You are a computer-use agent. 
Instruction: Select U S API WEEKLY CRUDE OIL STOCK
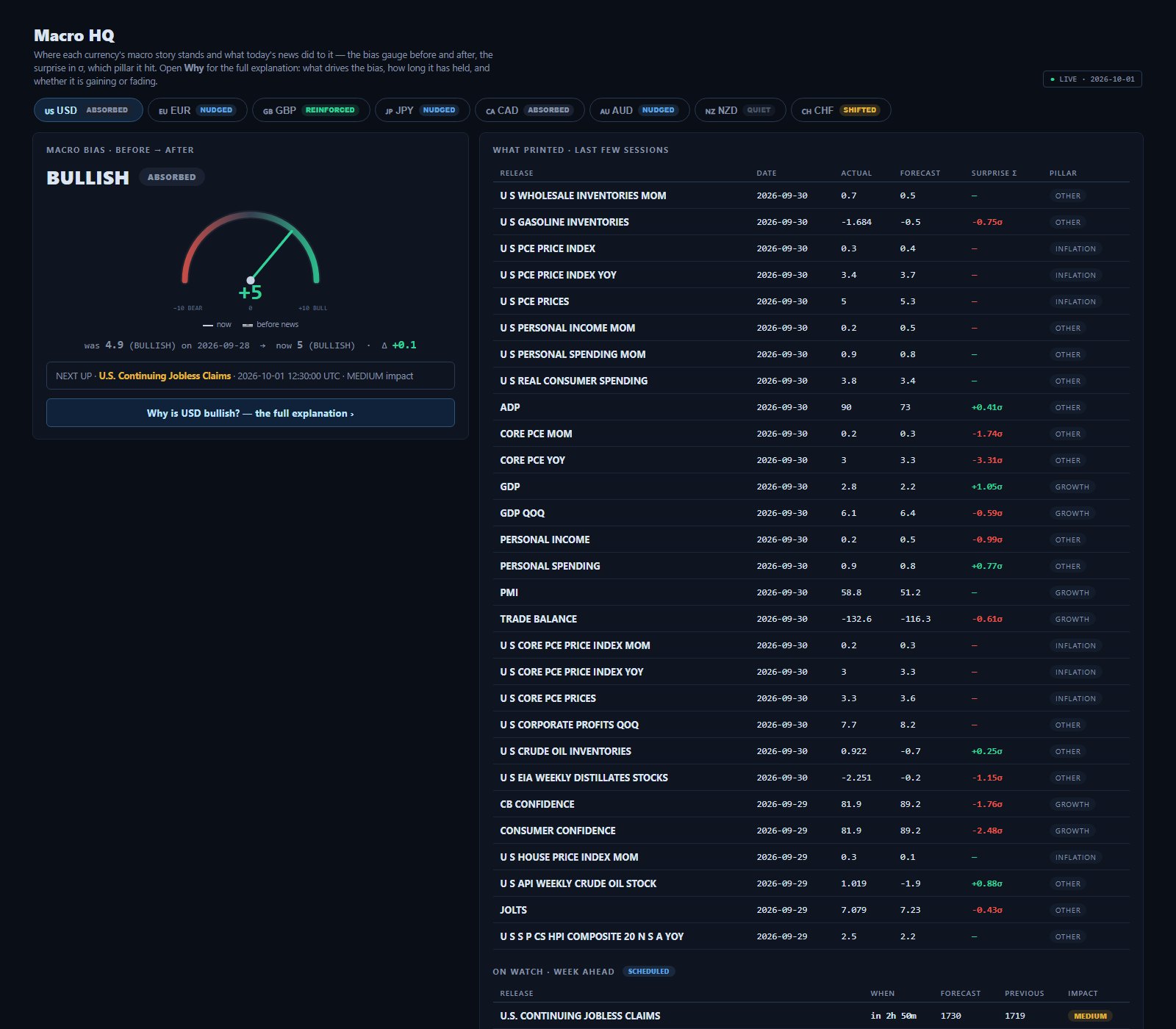pyautogui.click(x=811, y=883)
